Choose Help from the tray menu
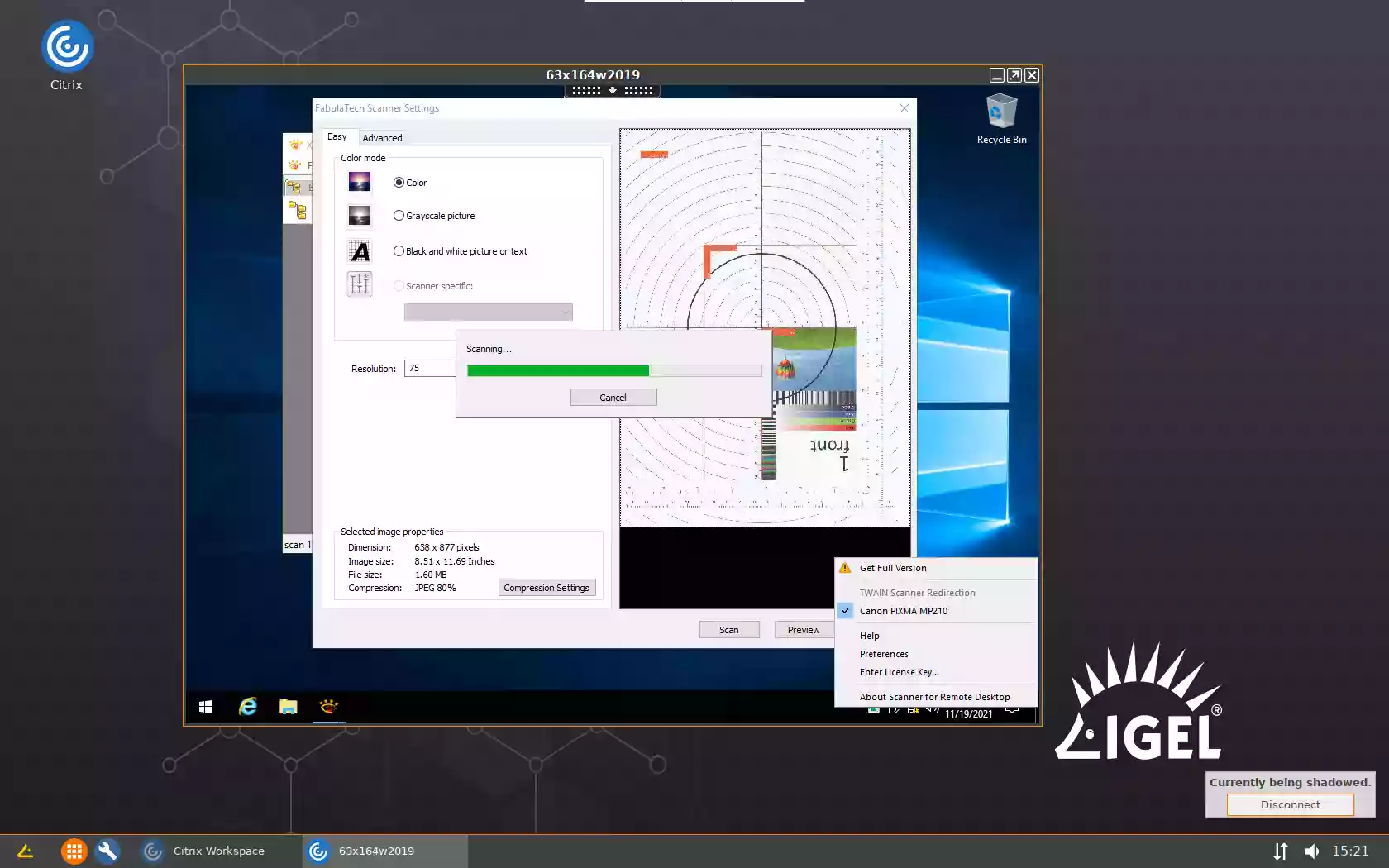 [936, 636]
